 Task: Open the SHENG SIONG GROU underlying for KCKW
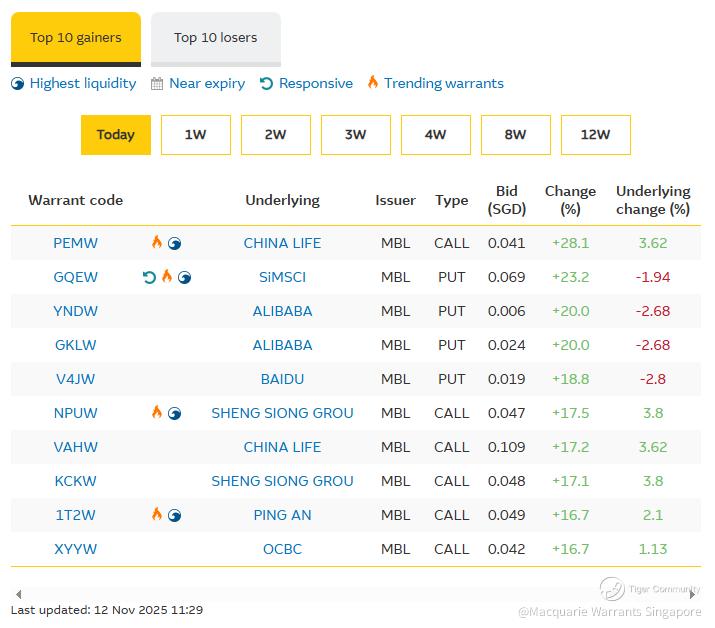[282, 481]
